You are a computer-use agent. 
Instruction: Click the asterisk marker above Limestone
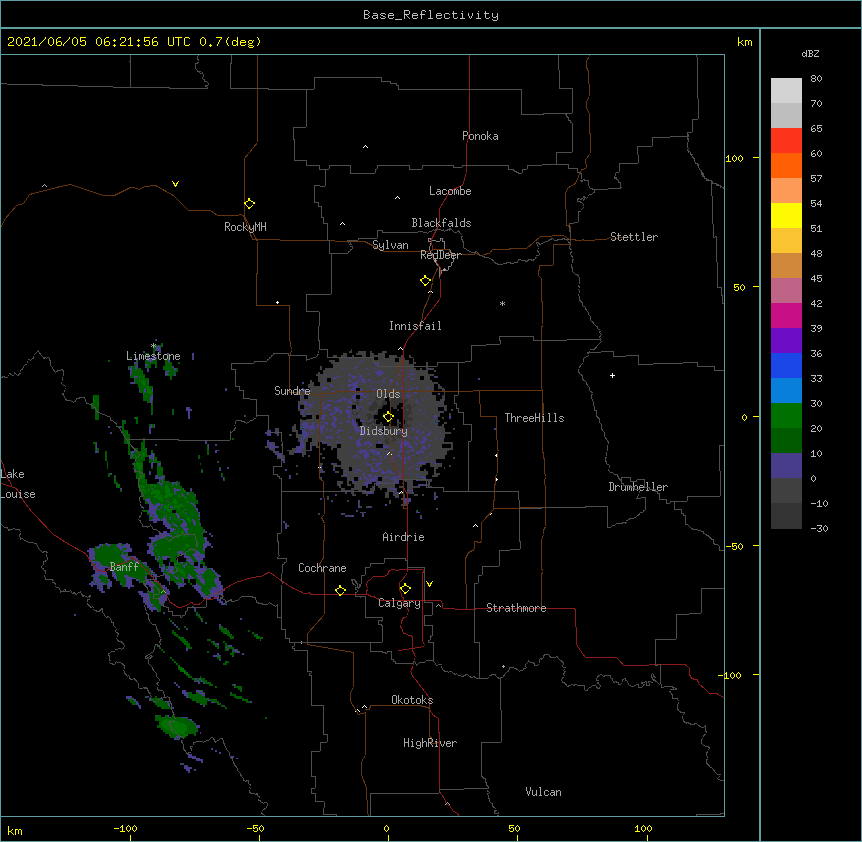[x=154, y=346]
